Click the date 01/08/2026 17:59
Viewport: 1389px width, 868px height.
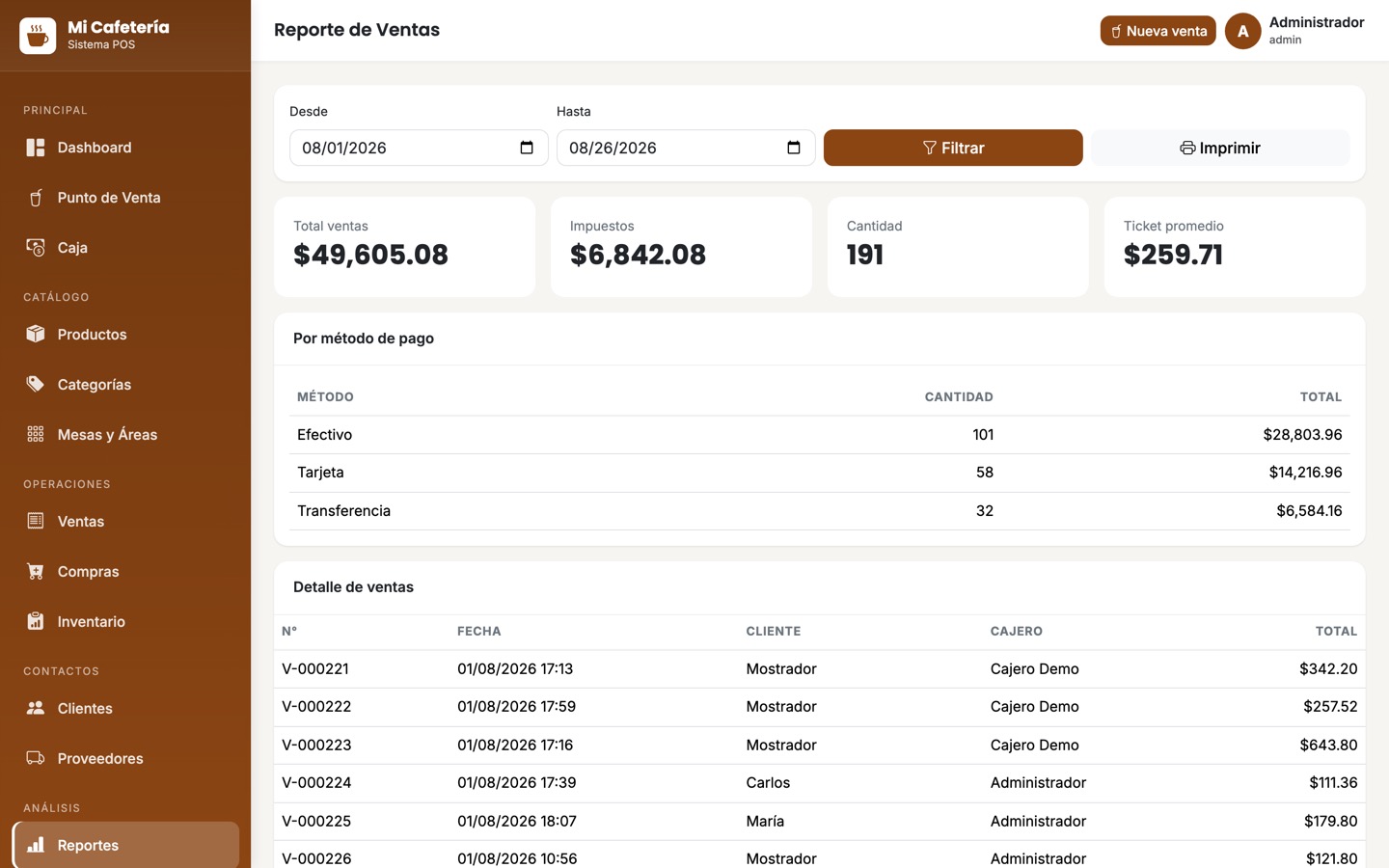tap(516, 707)
